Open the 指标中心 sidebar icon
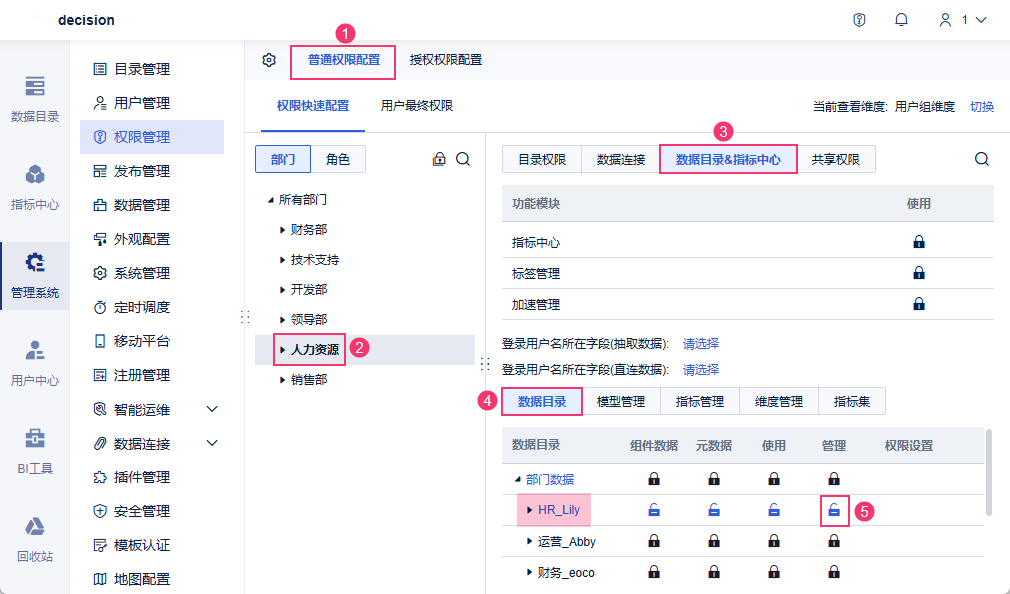1010x594 pixels. pyautogui.click(x=35, y=187)
